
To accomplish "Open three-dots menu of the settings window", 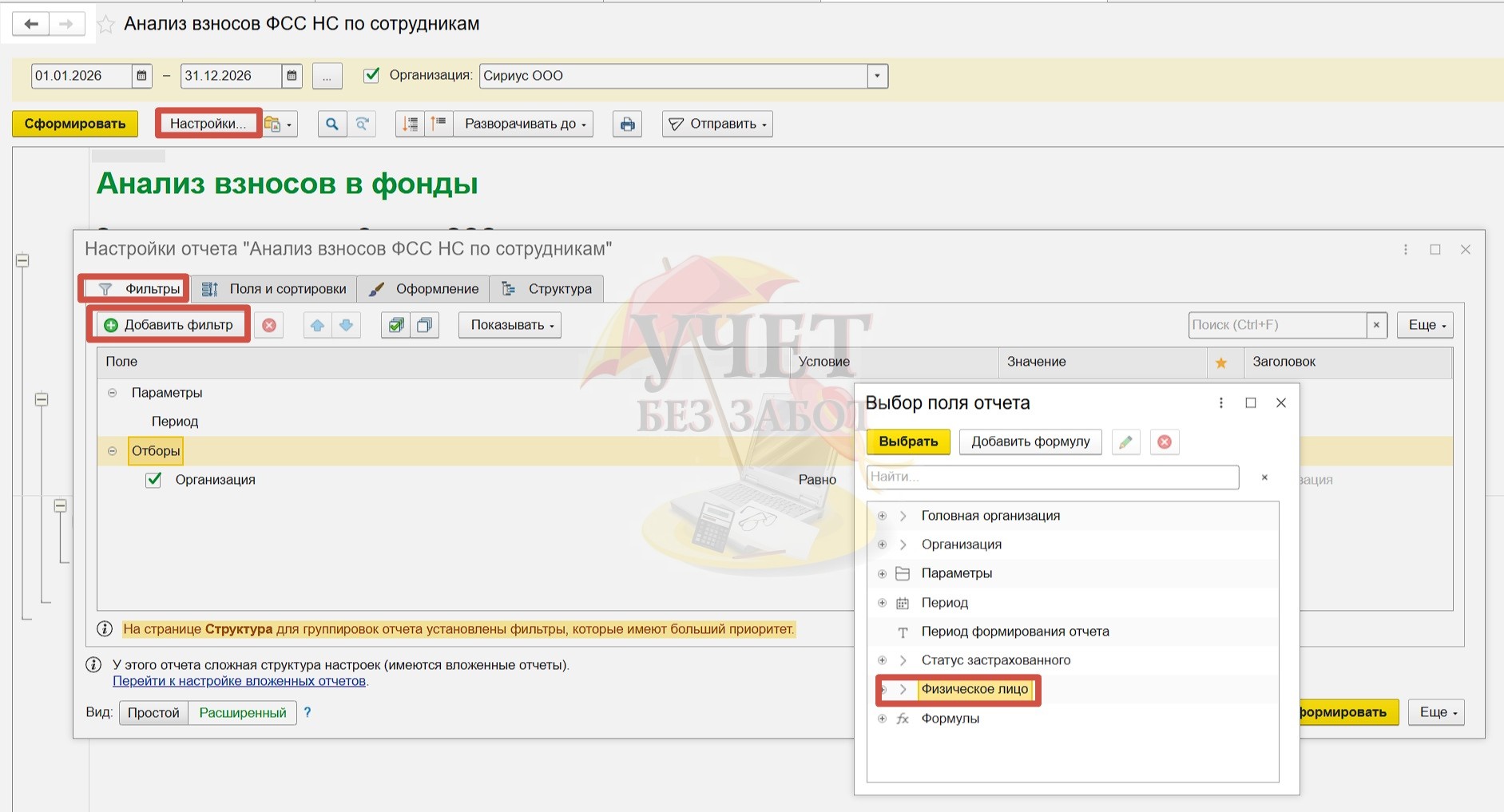I will (1406, 250).
